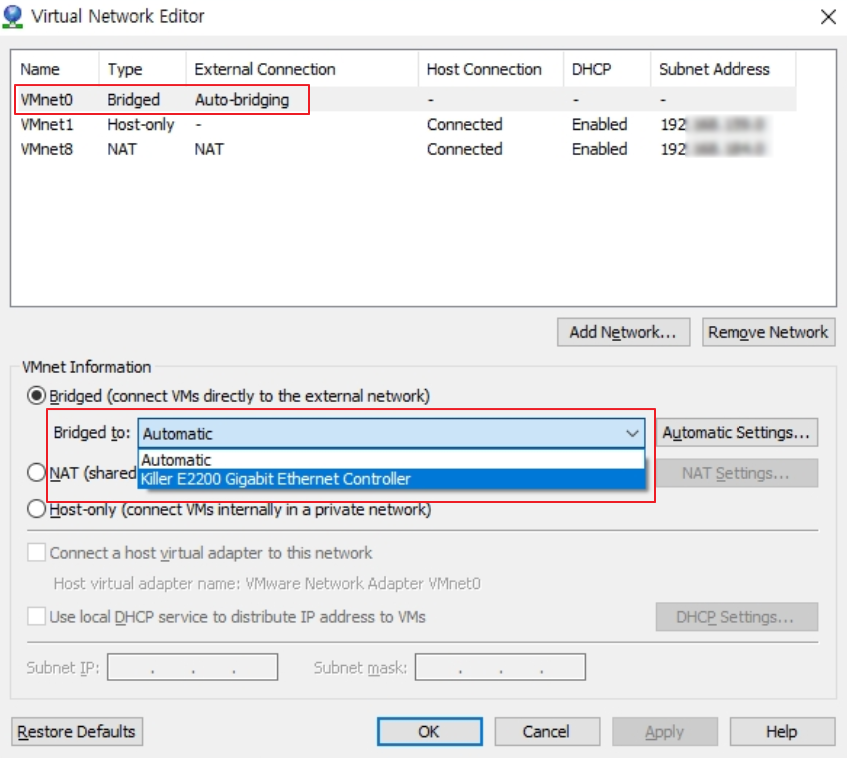This screenshot has height=758, width=847.
Task: Open Help
Action: click(x=782, y=732)
